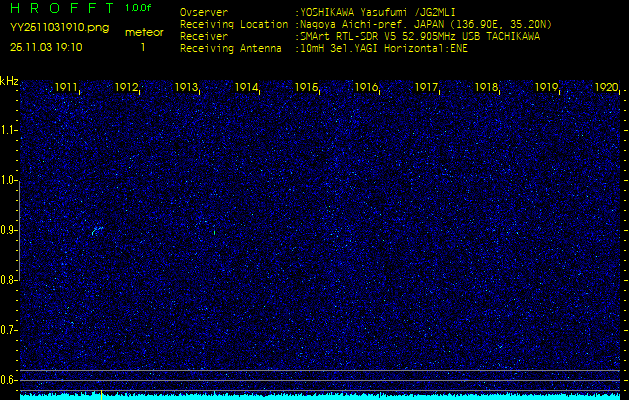Click the 1918 time axis marker
The width and height of the screenshot is (629, 400).
486,87
